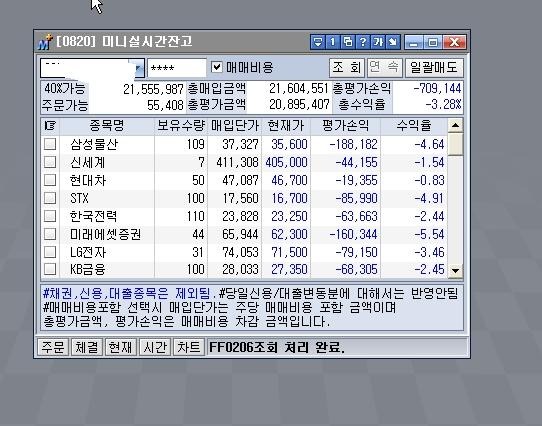Check the 삼성물산 row checkbox
The width and height of the screenshot is (542, 426).
(x=50, y=143)
